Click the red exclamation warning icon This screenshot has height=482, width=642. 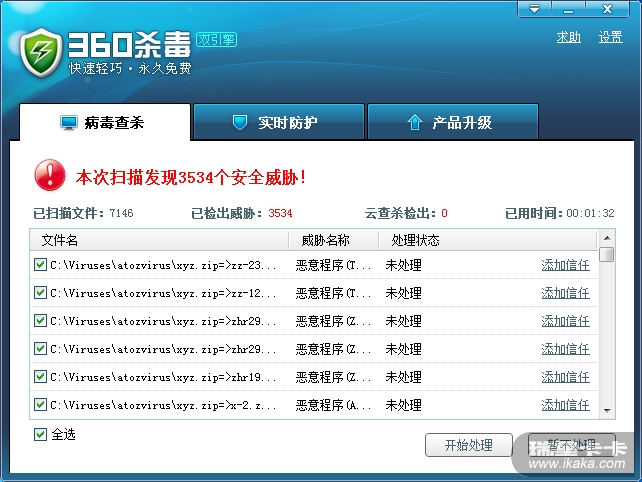pyautogui.click(x=50, y=175)
